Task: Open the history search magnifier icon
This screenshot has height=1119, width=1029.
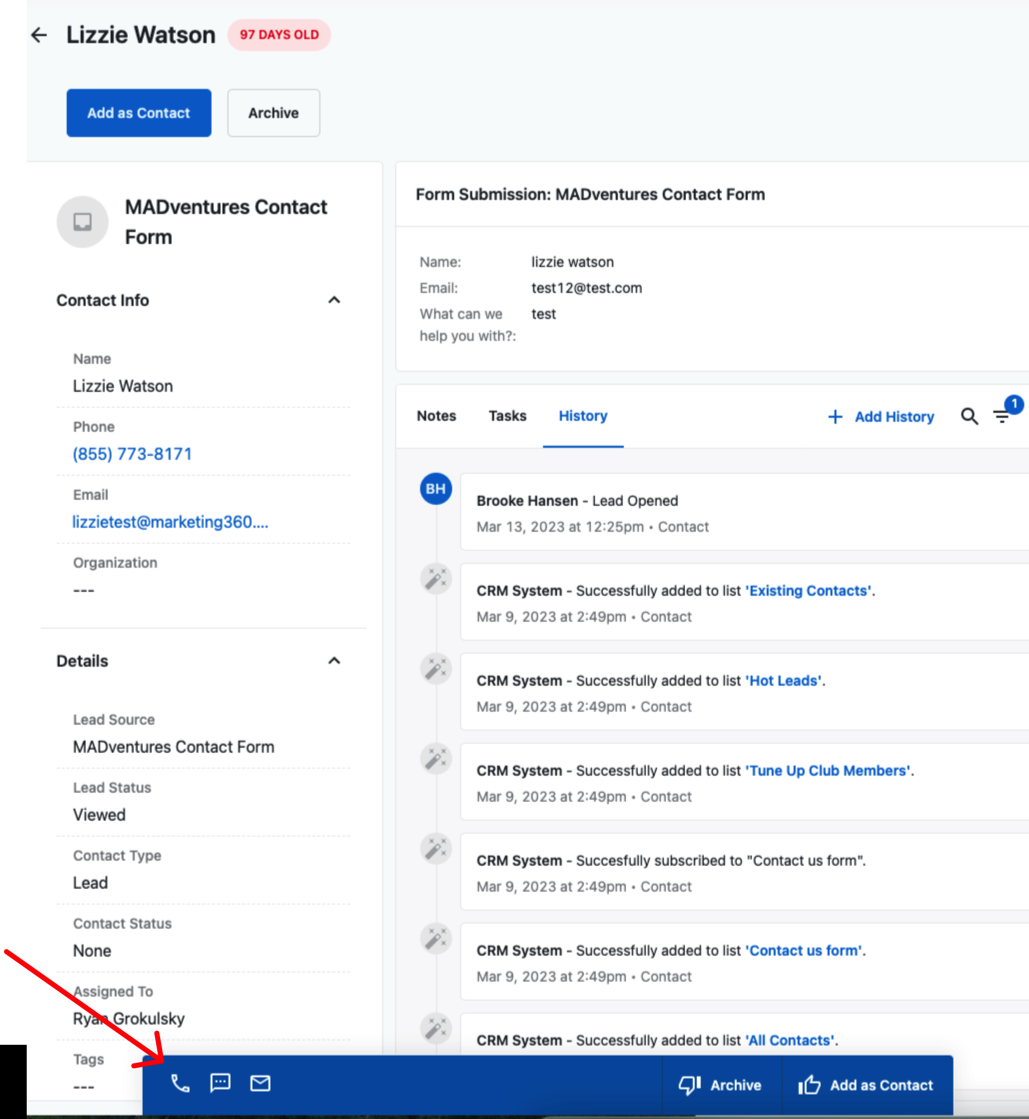Action: 969,416
